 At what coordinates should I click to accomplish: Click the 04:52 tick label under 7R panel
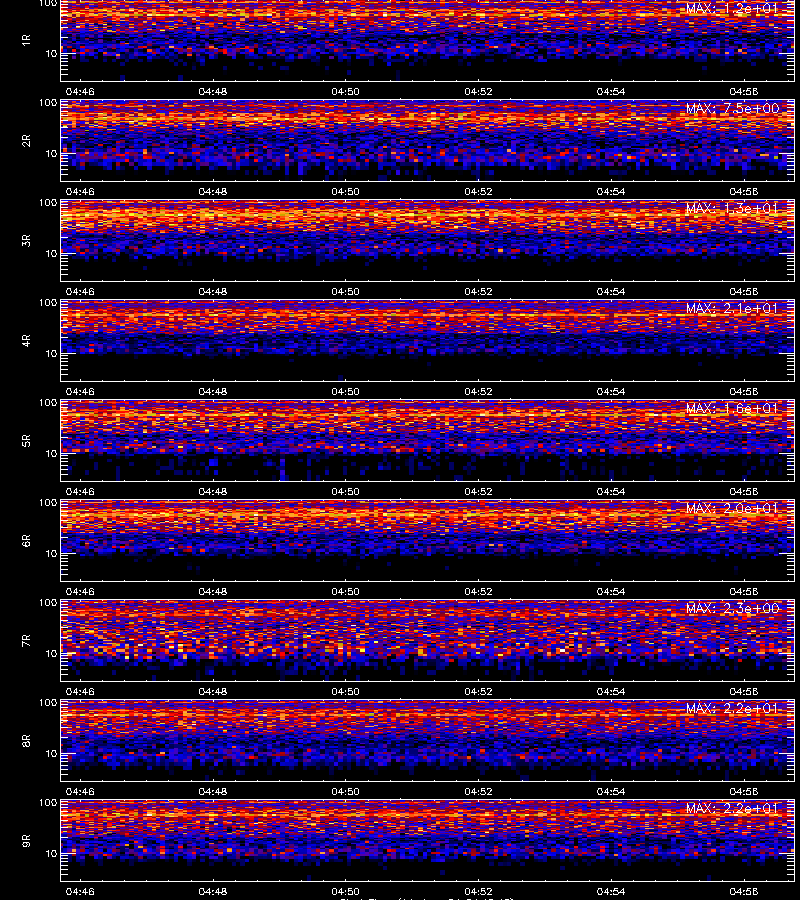478,691
